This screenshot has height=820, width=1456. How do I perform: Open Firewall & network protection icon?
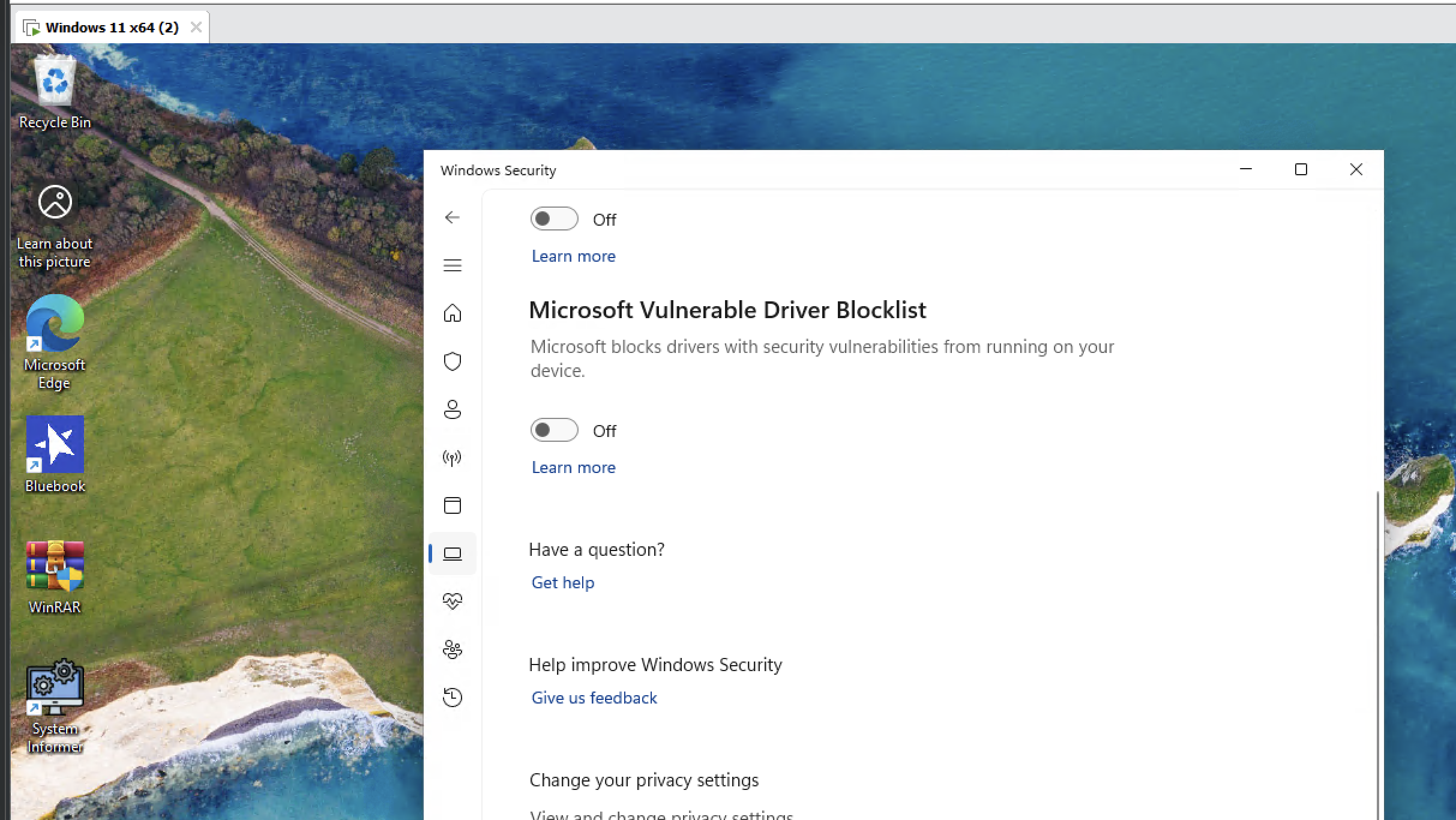point(452,458)
